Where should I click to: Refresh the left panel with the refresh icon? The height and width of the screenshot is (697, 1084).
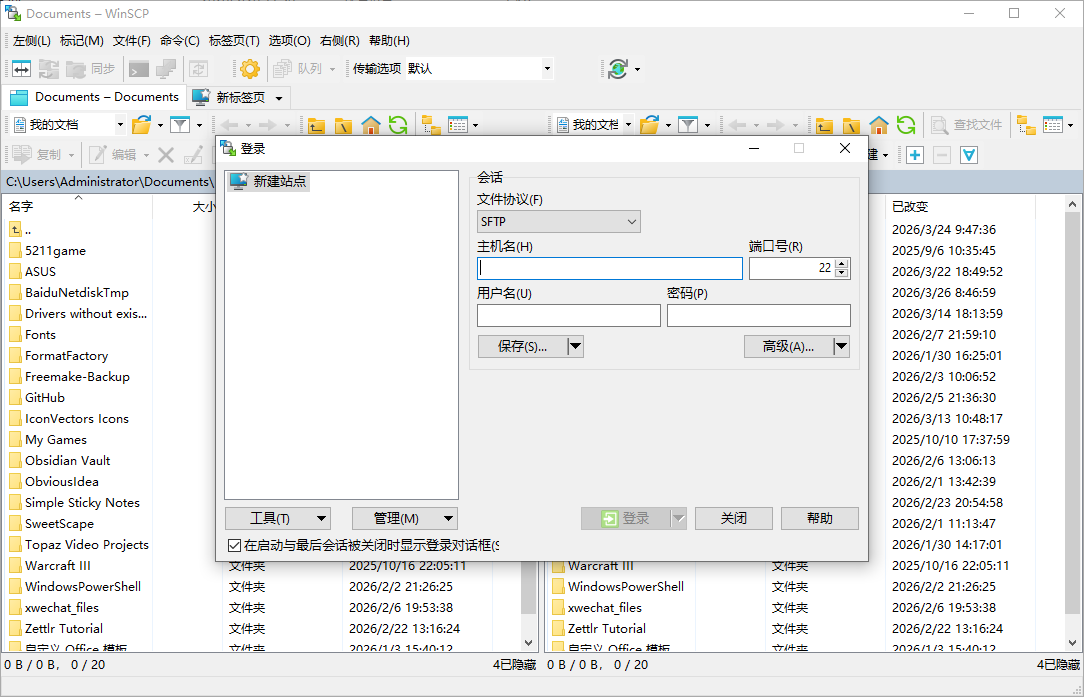click(x=397, y=124)
